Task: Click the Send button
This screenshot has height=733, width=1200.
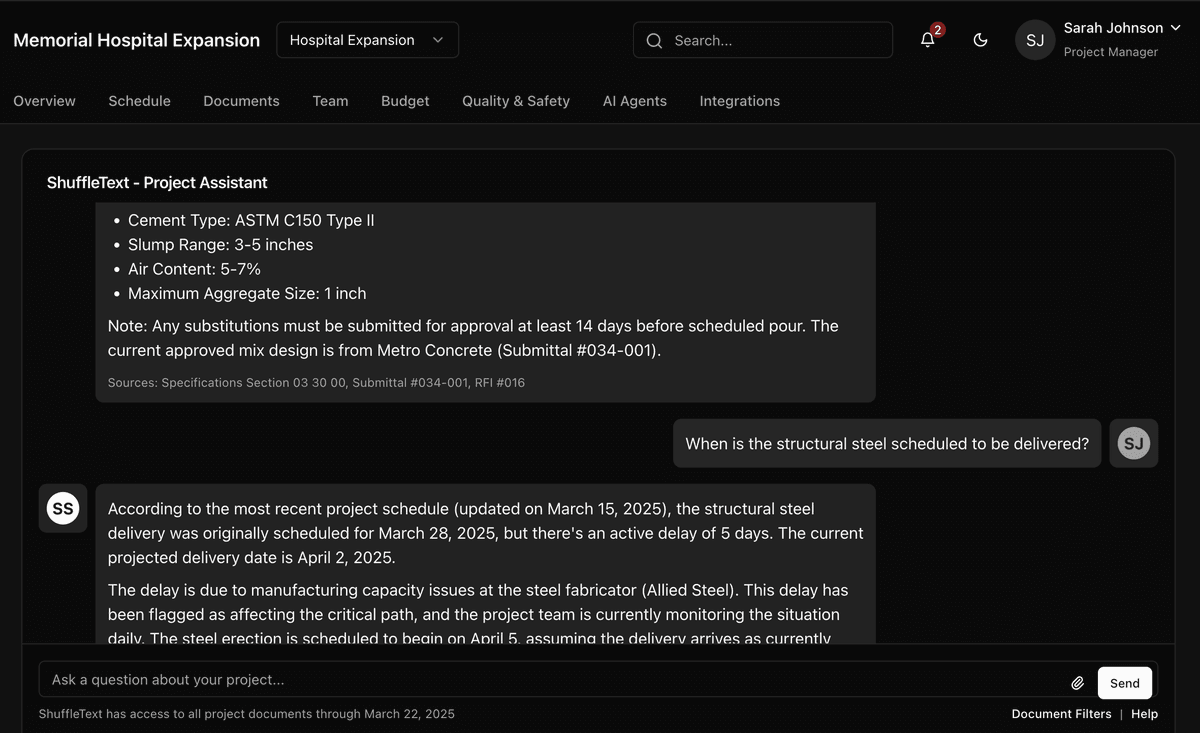Action: tap(1124, 683)
